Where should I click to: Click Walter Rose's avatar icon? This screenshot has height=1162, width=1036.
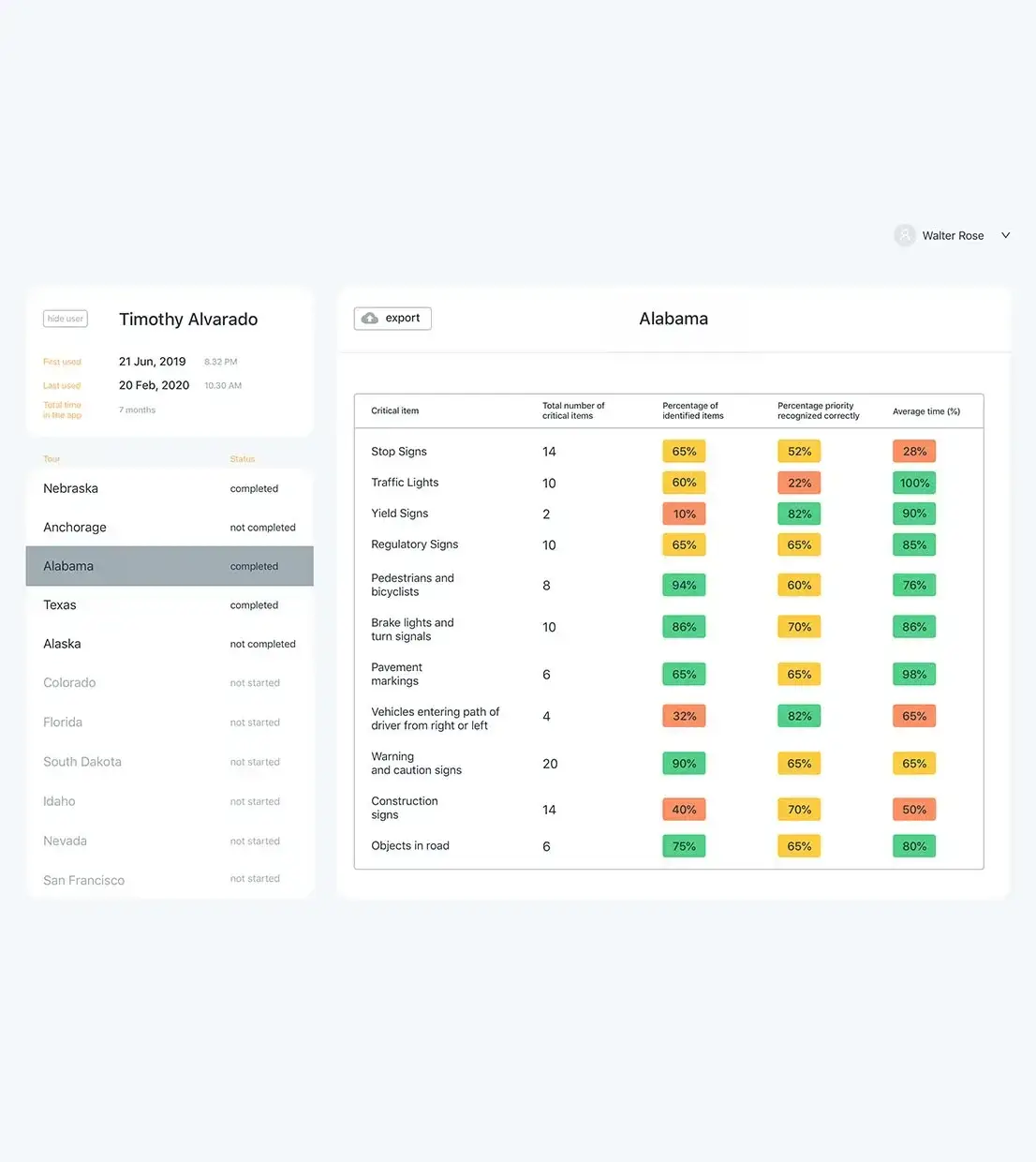point(904,235)
